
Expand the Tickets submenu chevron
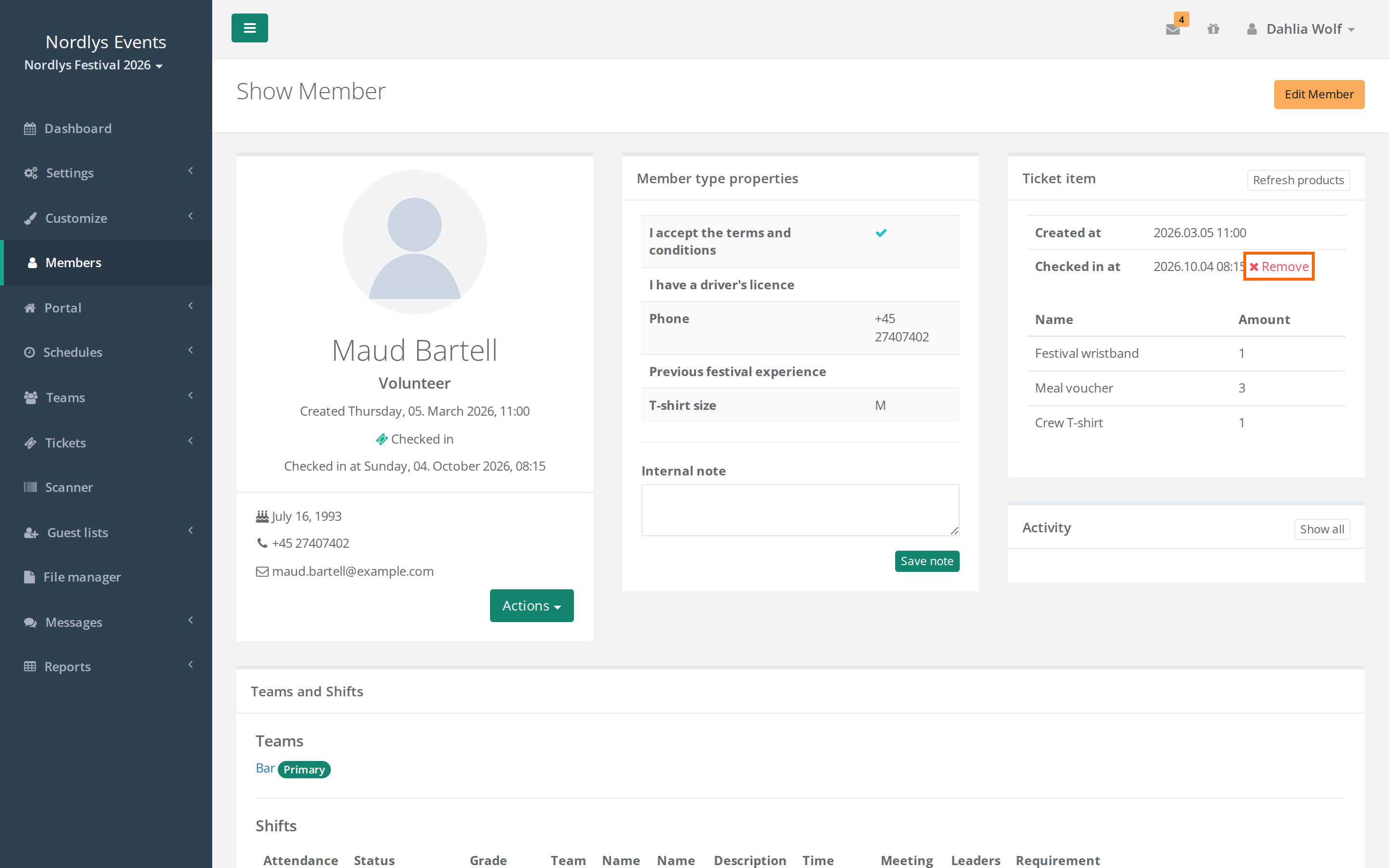point(191,440)
